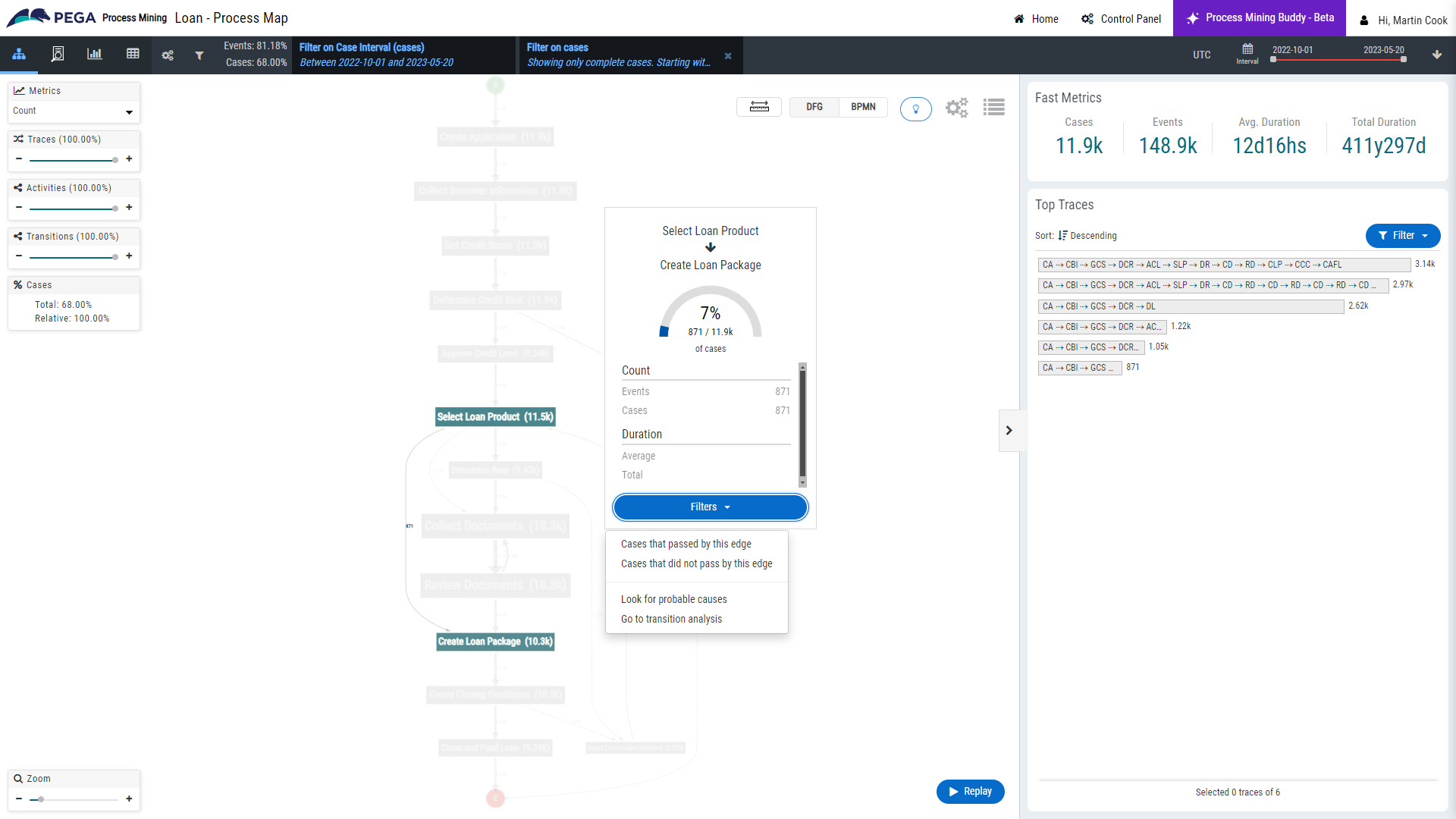Select the trace with 1.22k cases
1456x819 pixels.
1102,327
